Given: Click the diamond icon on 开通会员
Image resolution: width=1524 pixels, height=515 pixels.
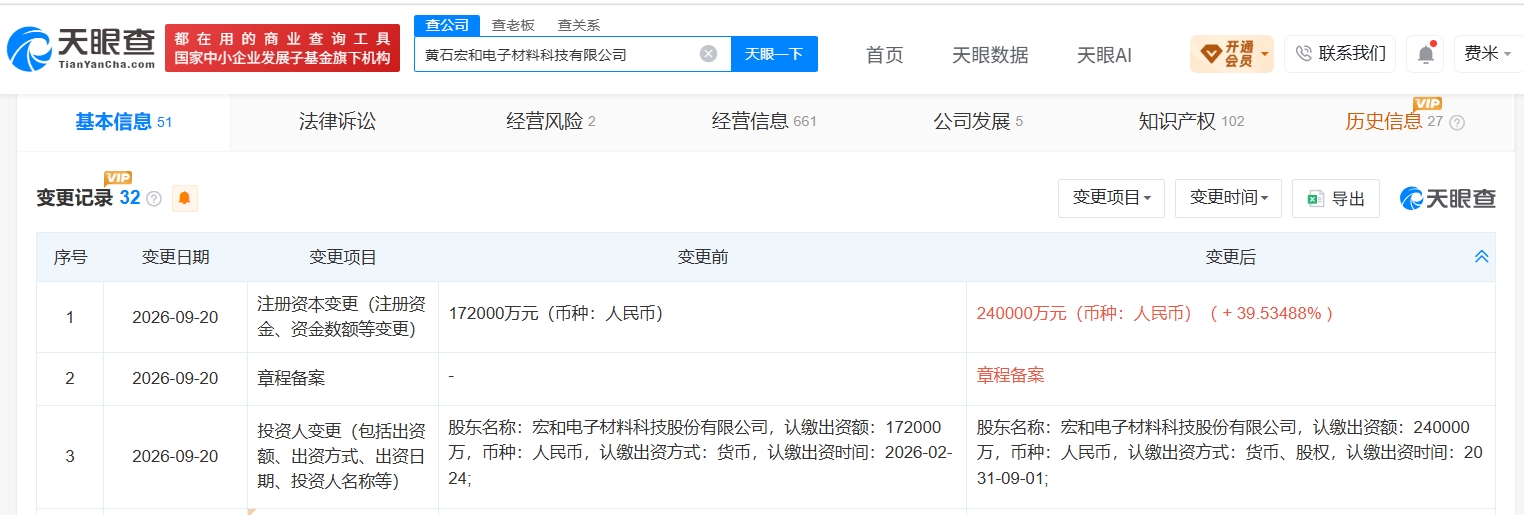Looking at the screenshot, I should (x=1210, y=53).
